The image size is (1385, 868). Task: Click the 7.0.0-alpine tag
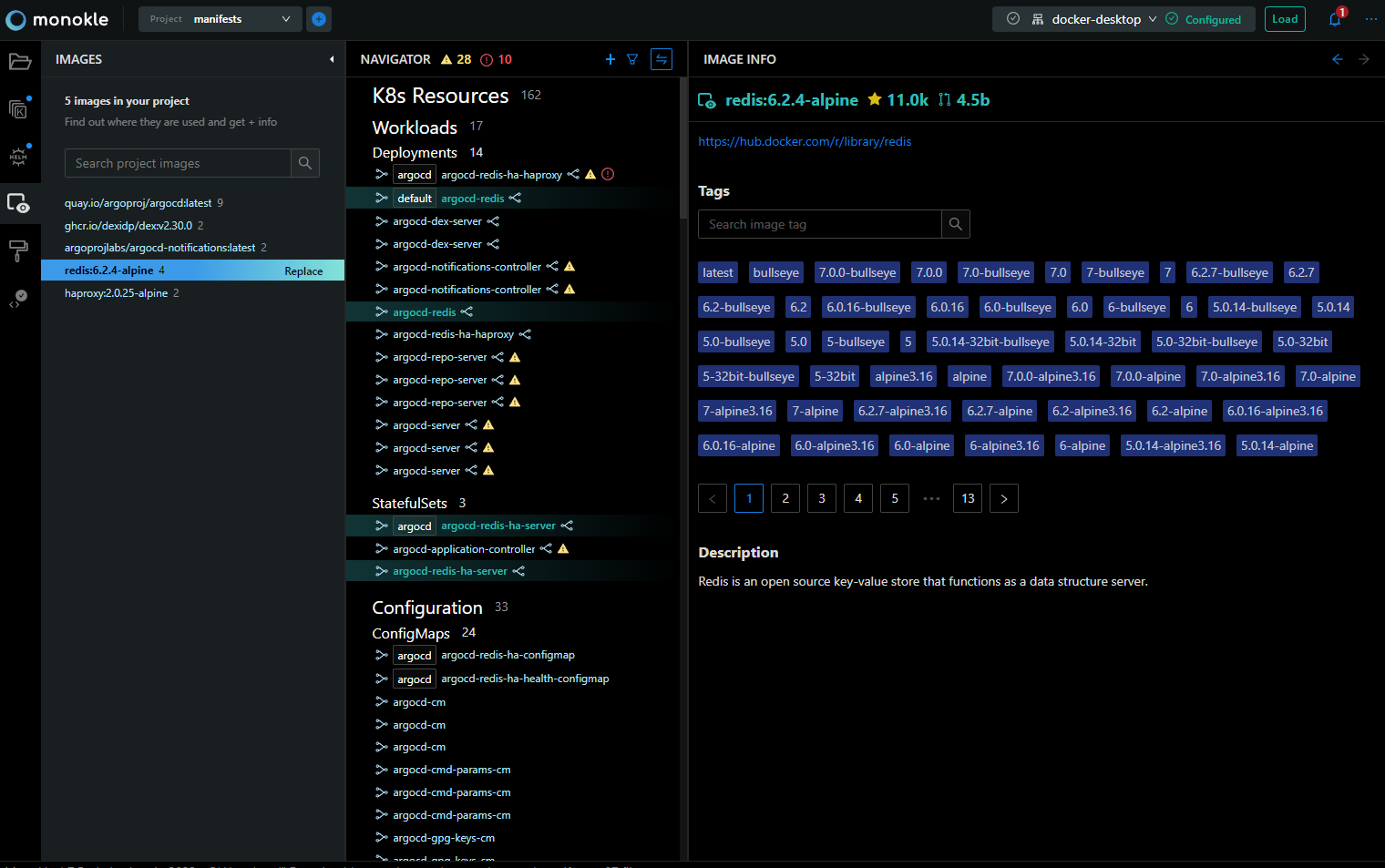pyautogui.click(x=1148, y=376)
